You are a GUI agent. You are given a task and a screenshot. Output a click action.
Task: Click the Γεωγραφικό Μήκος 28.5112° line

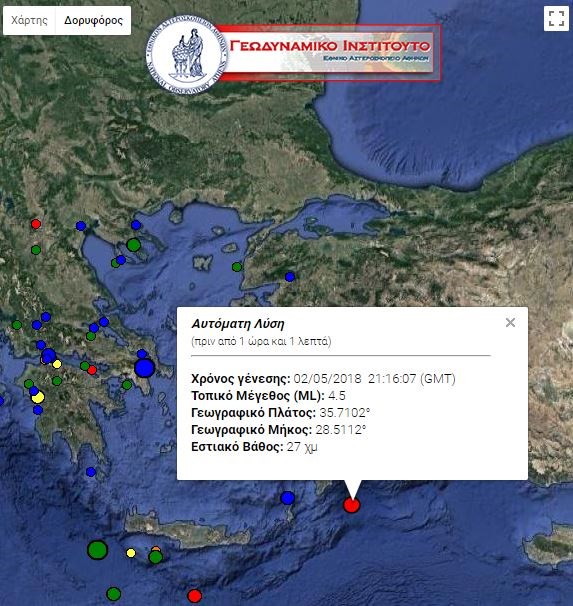[x=279, y=430]
